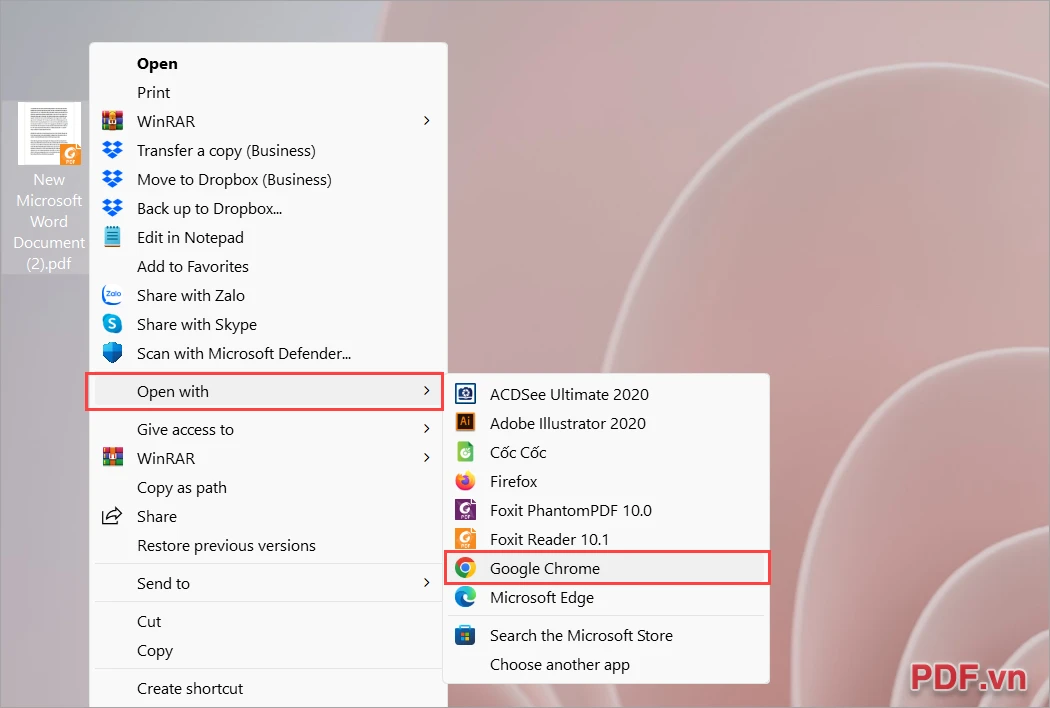Open with Cốc Cốc
The height and width of the screenshot is (708, 1050).
607,452
